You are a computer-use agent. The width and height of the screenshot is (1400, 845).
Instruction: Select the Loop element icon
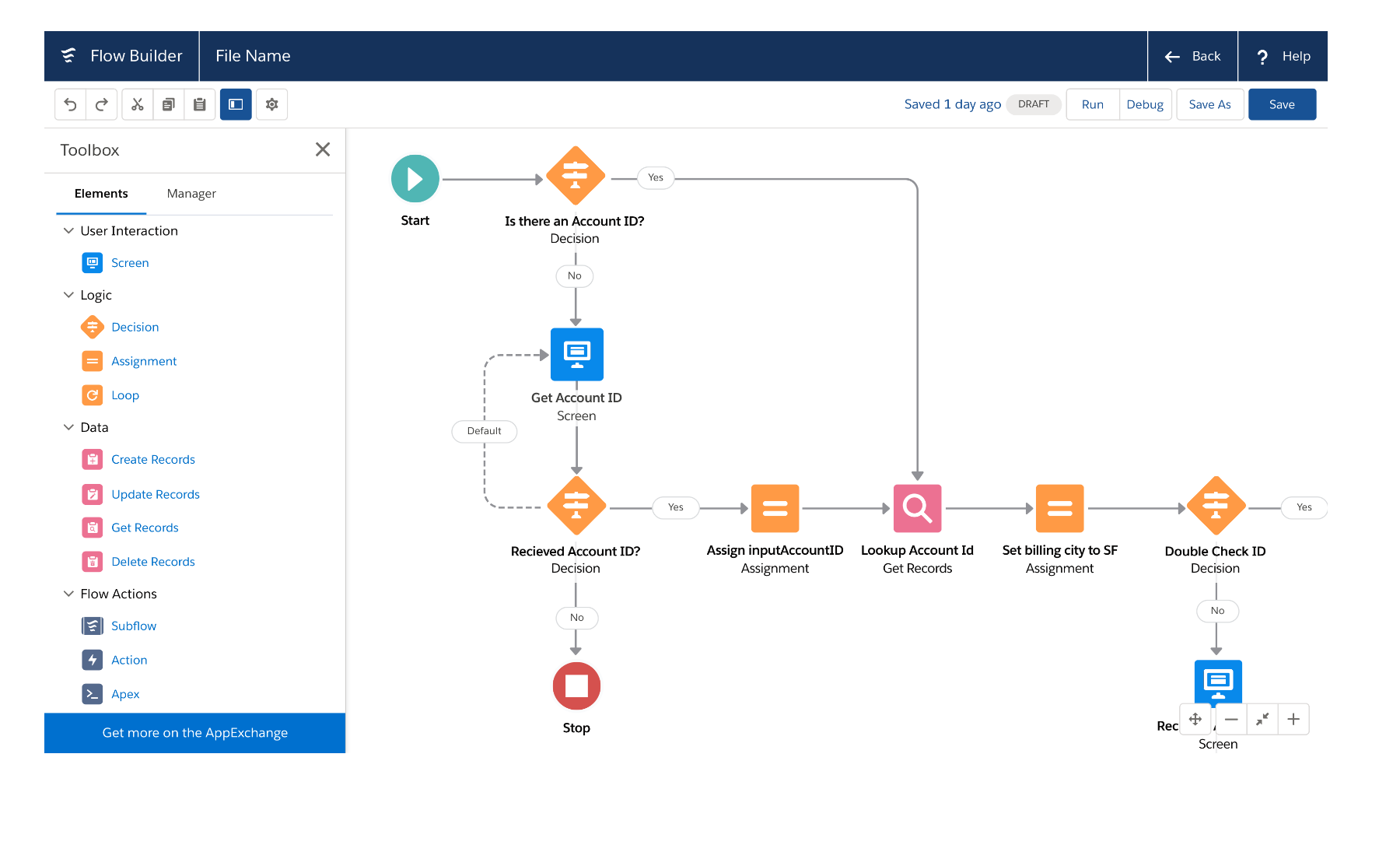(93, 394)
